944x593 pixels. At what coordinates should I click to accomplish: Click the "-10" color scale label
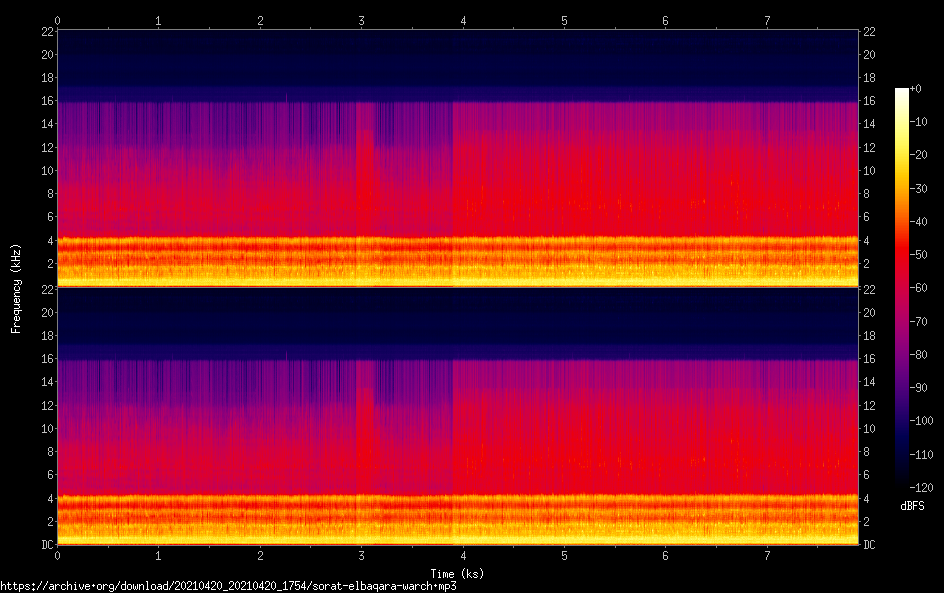click(x=919, y=122)
